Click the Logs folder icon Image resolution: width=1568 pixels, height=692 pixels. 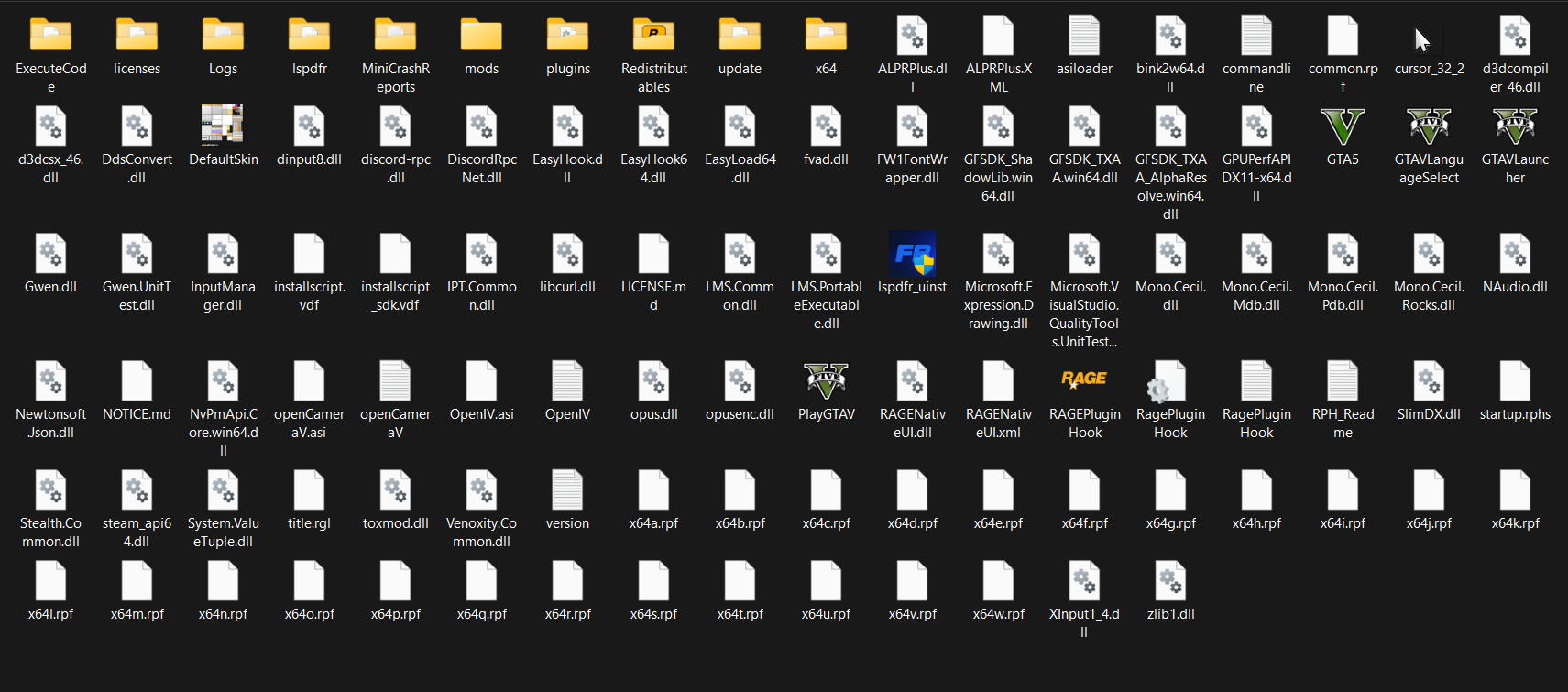pyautogui.click(x=224, y=35)
